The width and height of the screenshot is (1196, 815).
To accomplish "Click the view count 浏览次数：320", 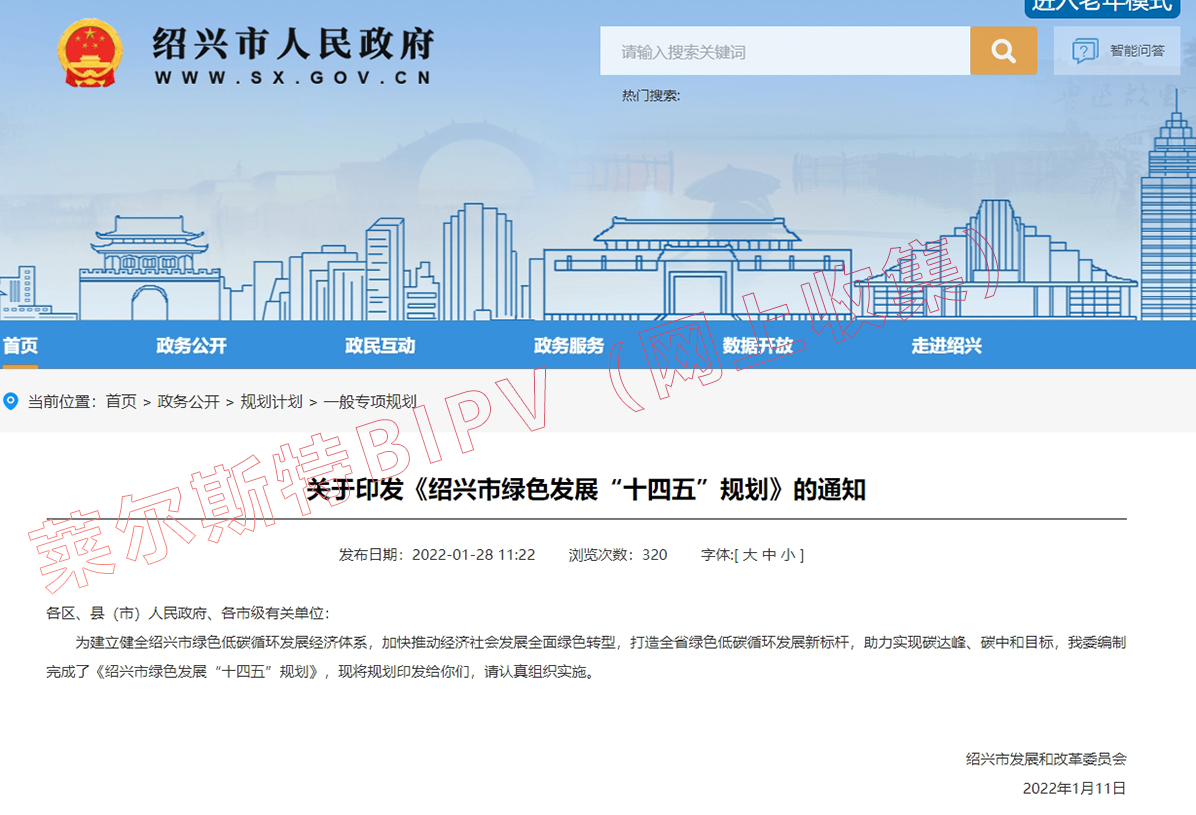I will 618,555.
